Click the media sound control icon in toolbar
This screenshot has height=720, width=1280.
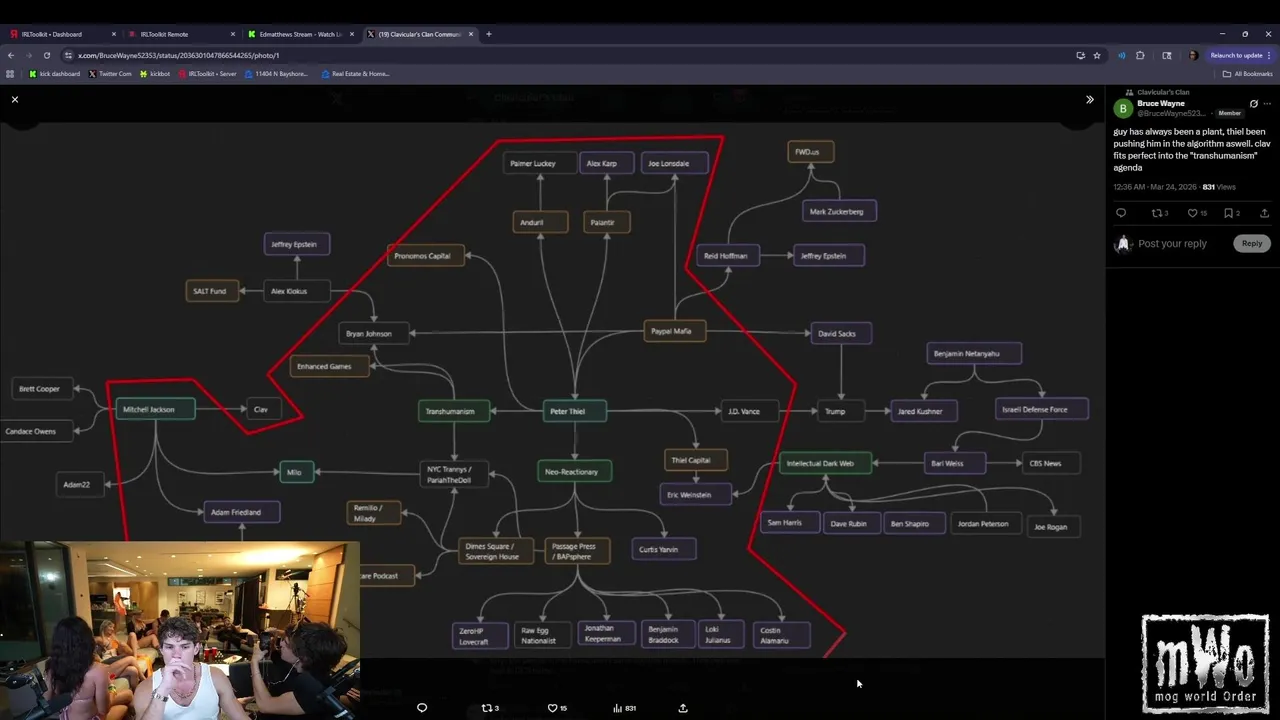click(1121, 55)
